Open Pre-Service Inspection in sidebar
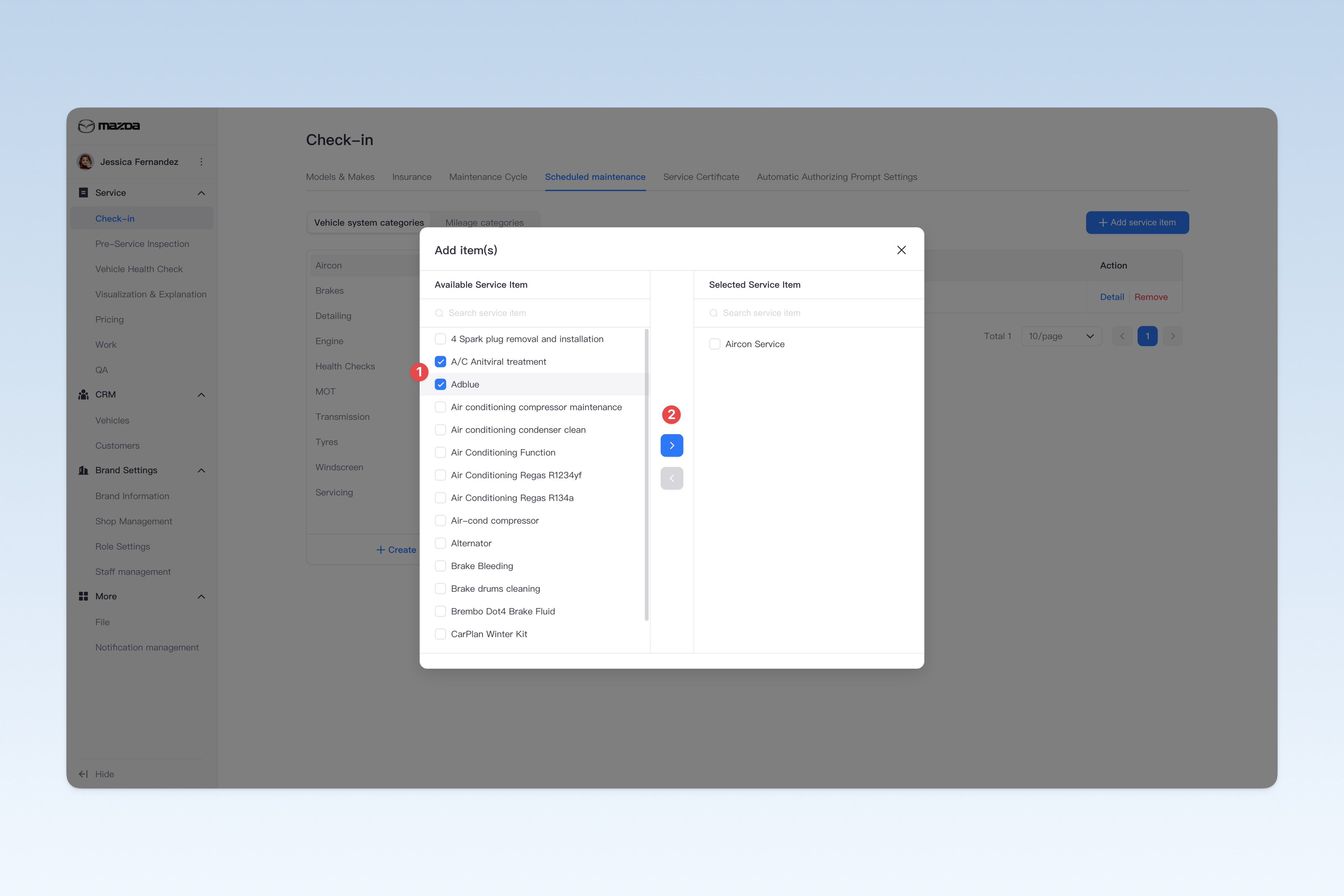Viewport: 1344px width, 896px height. (142, 244)
